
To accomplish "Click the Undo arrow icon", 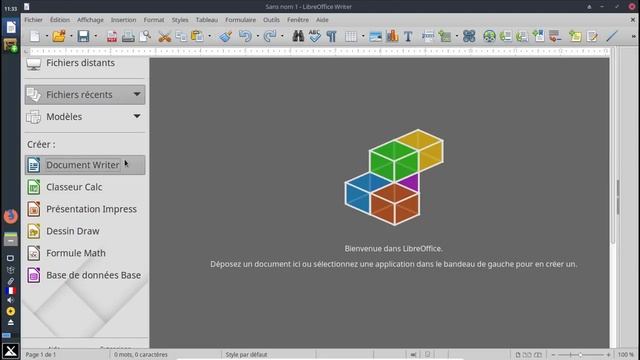I will 245,36.
